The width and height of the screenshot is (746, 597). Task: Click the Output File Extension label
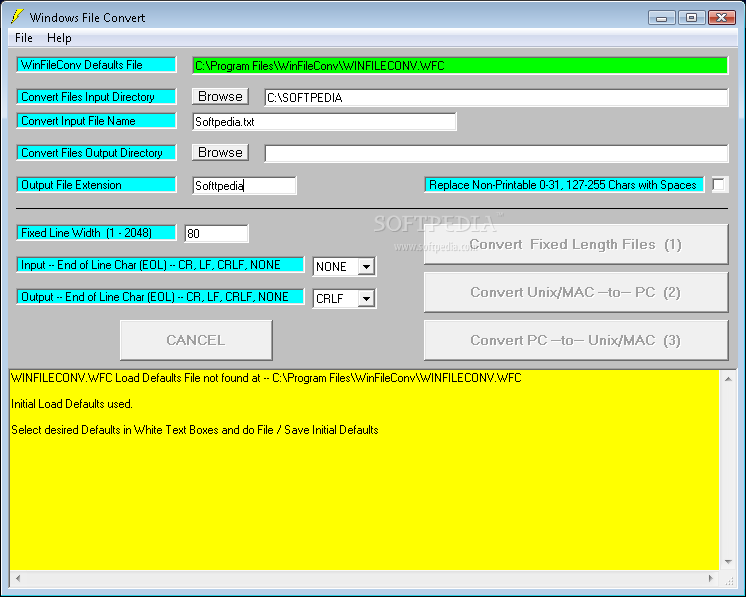[x=97, y=185]
